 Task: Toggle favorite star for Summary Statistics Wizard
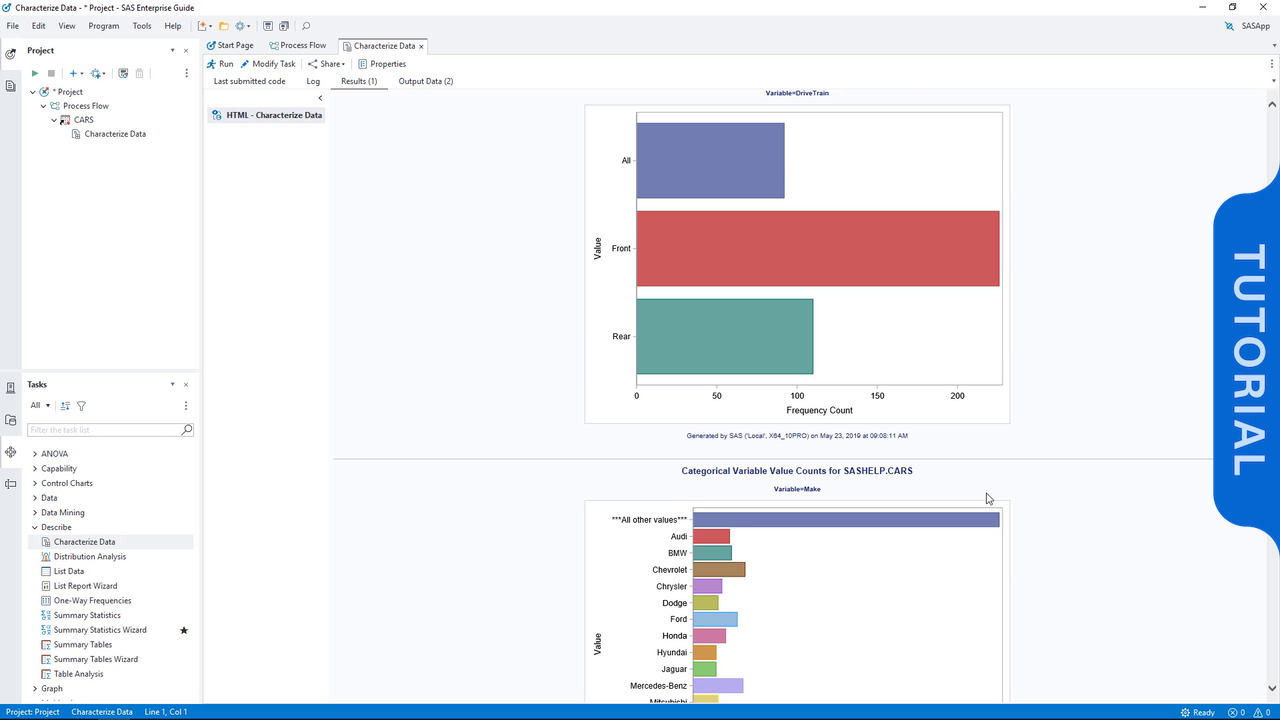click(184, 630)
